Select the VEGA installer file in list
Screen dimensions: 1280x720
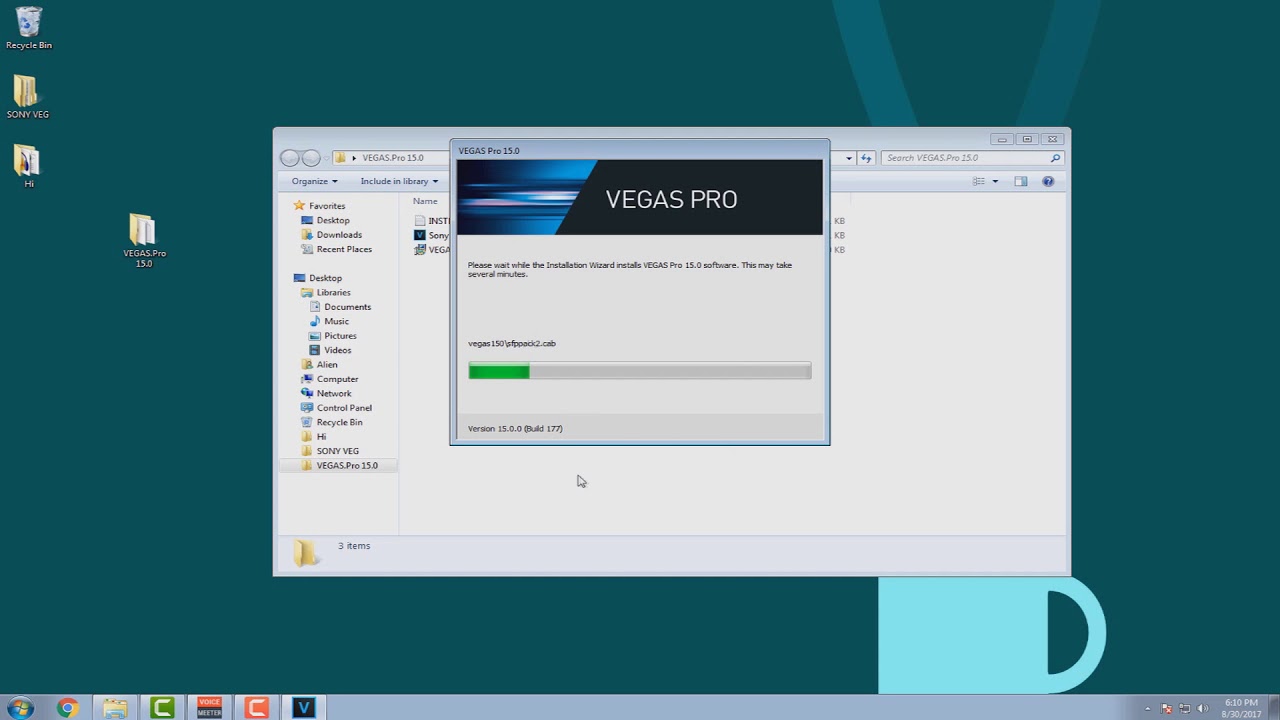pyautogui.click(x=432, y=250)
